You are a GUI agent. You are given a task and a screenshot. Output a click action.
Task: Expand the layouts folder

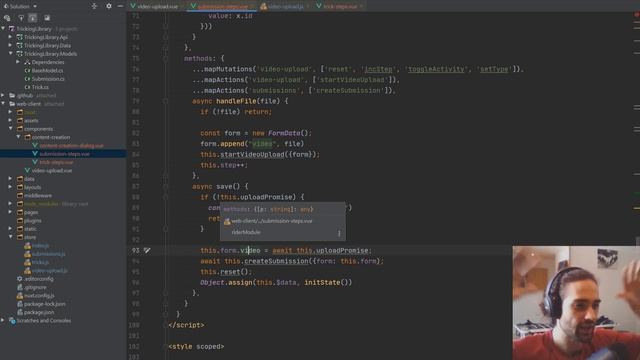pos(11,187)
